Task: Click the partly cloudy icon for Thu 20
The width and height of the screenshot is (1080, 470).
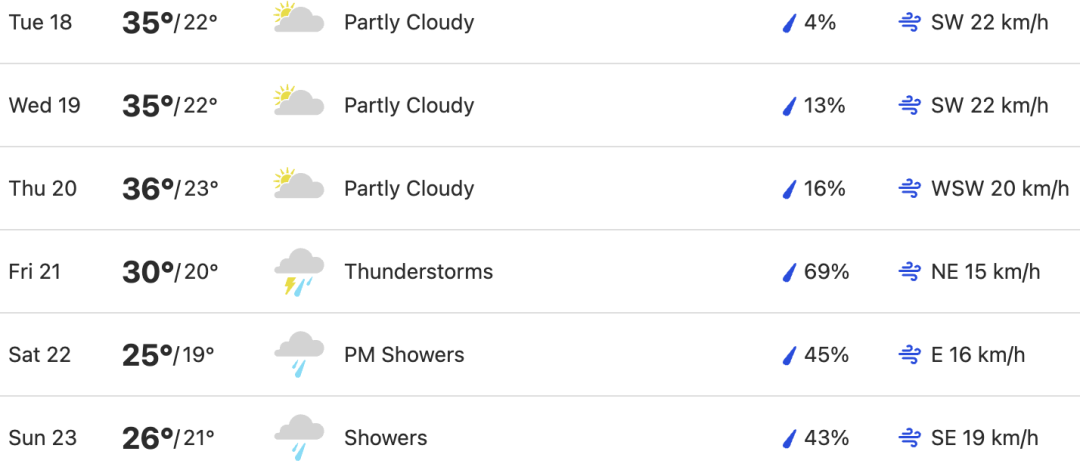Action: [299, 183]
